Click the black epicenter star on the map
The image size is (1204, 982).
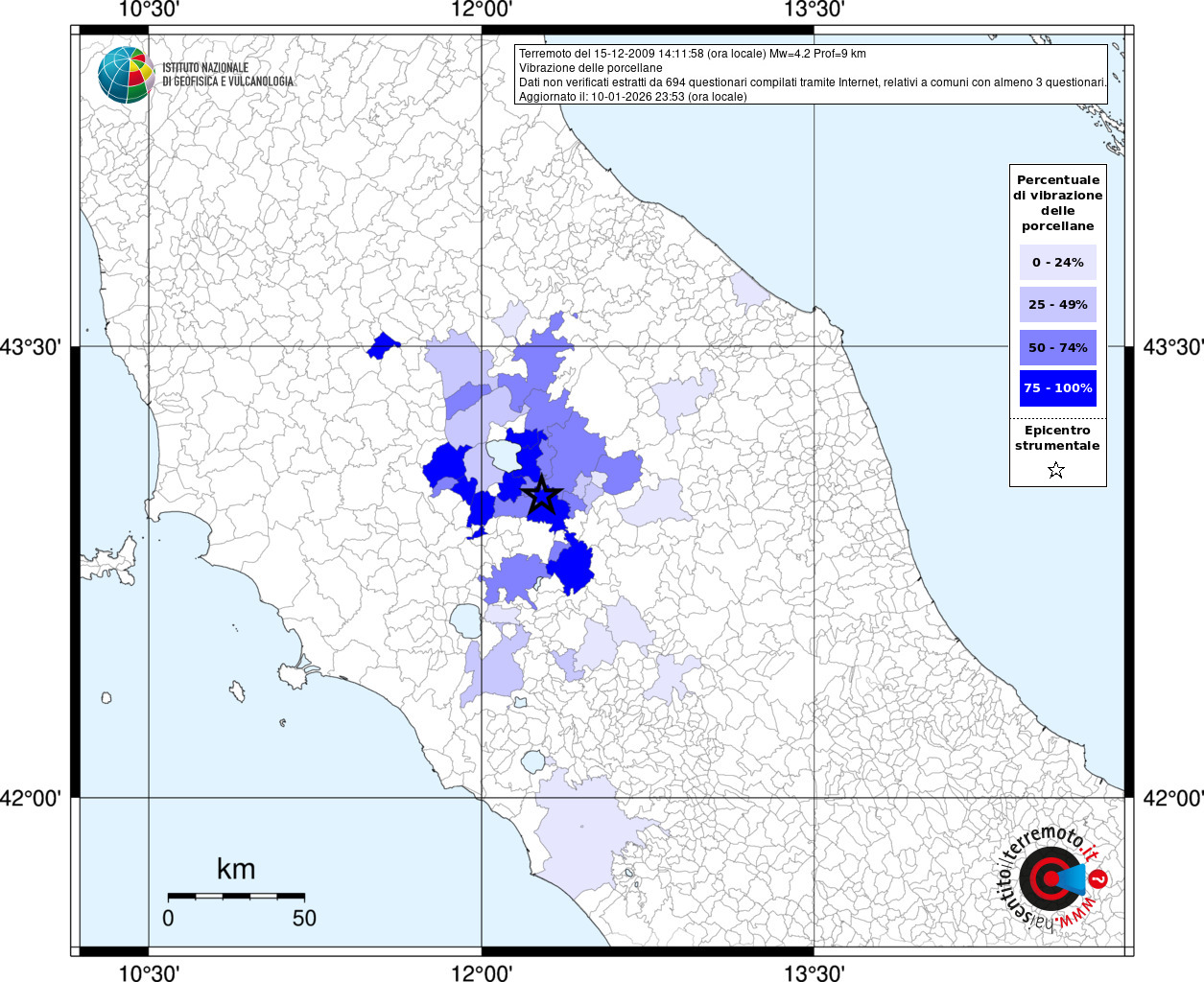tap(541, 496)
